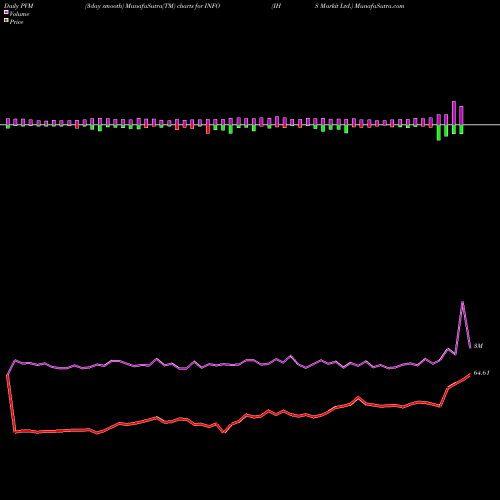Viewport: 500px width, 500px height.
Task: Click the '3M' volume value label
Action: coord(478,346)
